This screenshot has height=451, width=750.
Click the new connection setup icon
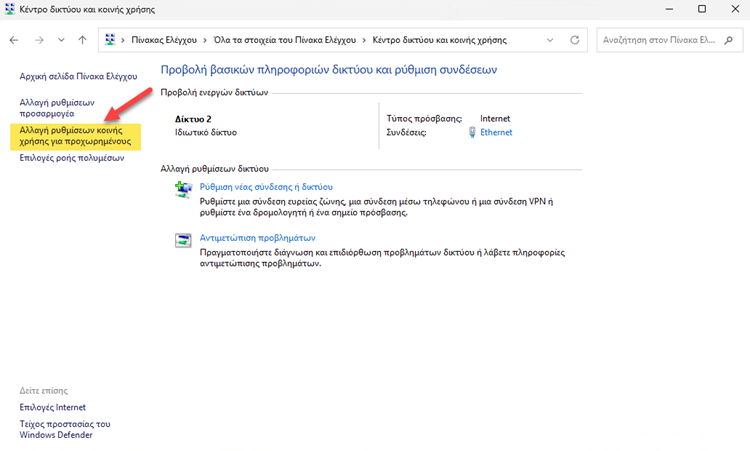click(183, 189)
